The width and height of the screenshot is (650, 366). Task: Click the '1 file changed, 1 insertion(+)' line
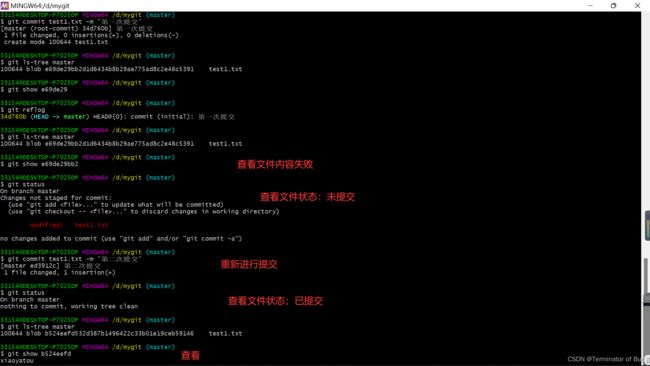tap(59, 272)
